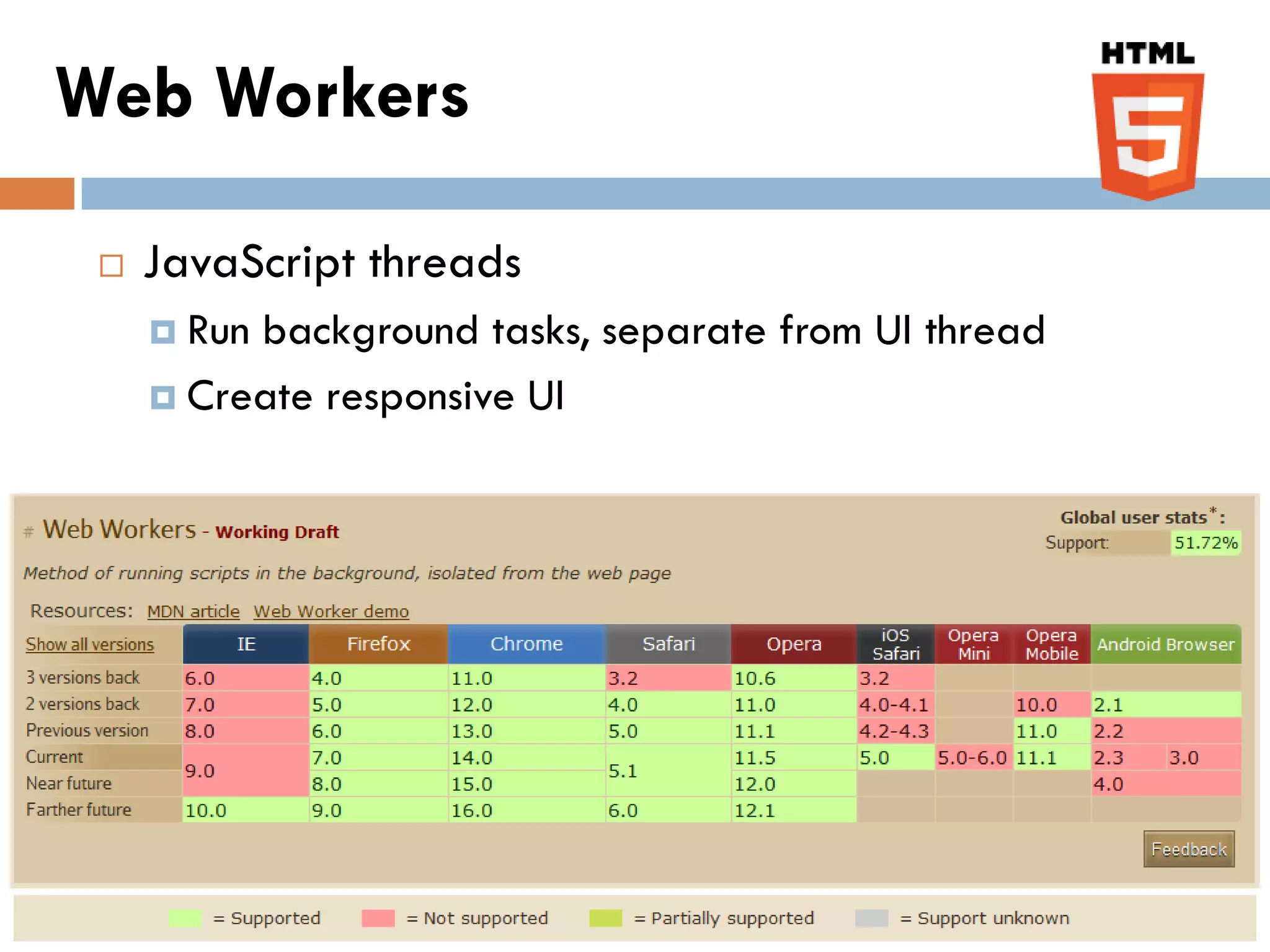
Task: Select the Opera column header
Action: point(793,644)
